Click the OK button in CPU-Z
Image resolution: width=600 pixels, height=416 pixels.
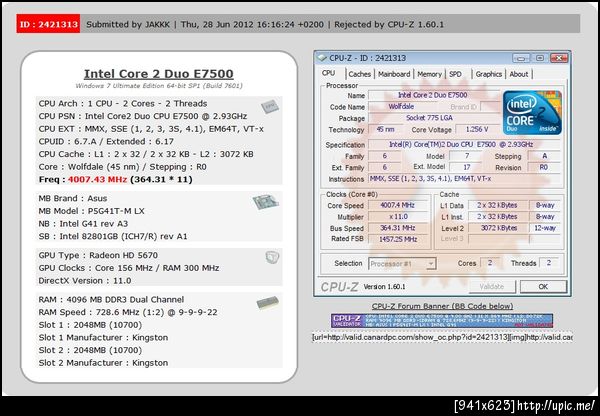pyautogui.click(x=543, y=287)
